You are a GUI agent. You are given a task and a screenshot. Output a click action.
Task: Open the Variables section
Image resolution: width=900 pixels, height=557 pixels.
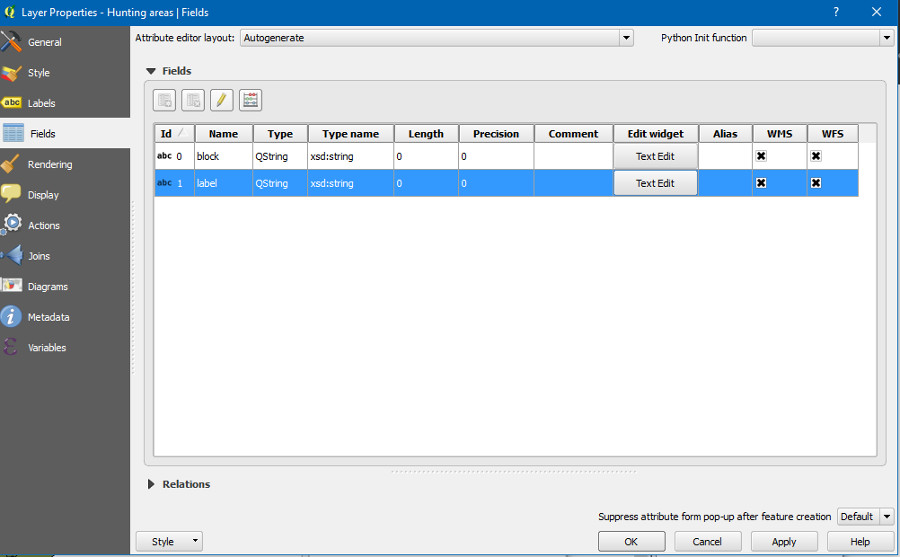[x=65, y=347]
